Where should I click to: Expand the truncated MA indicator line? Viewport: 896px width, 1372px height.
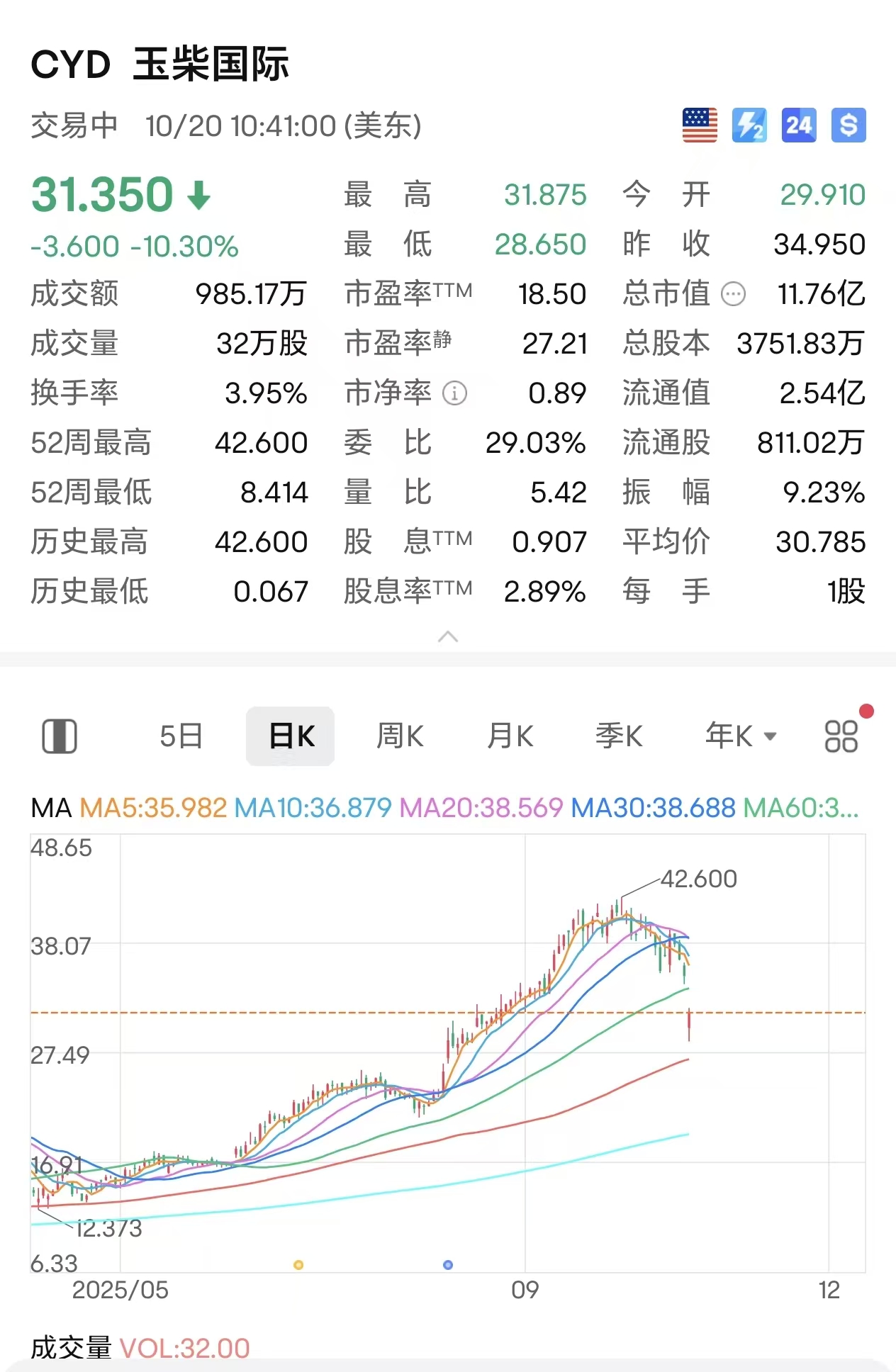point(801,808)
